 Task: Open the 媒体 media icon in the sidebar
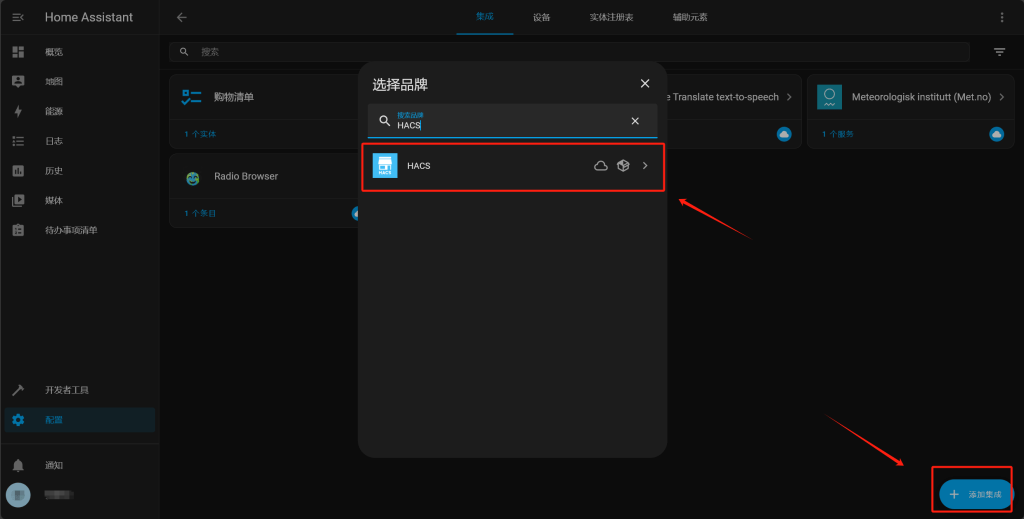pyautogui.click(x=18, y=200)
